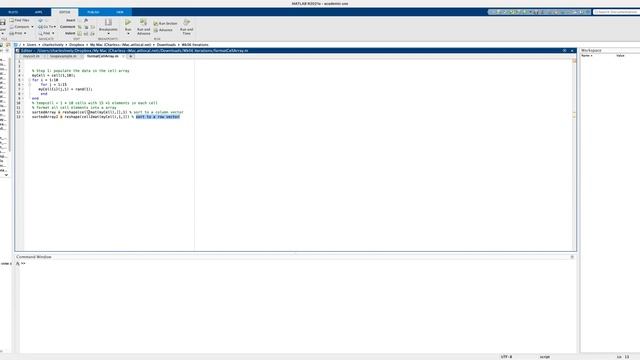This screenshot has width=640, height=360.
Task: Click the Run green play icon
Action: [x=128, y=22]
